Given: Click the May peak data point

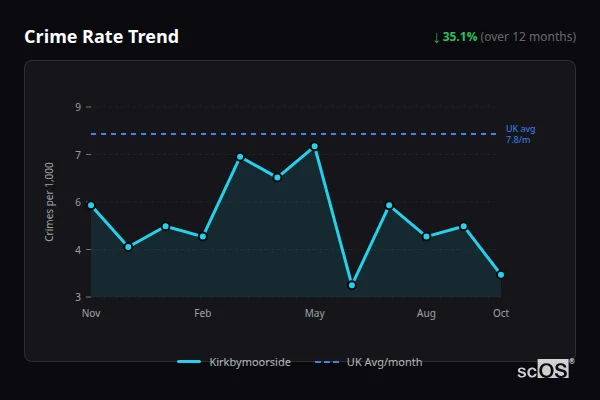Looking at the screenshot, I should click(315, 146).
